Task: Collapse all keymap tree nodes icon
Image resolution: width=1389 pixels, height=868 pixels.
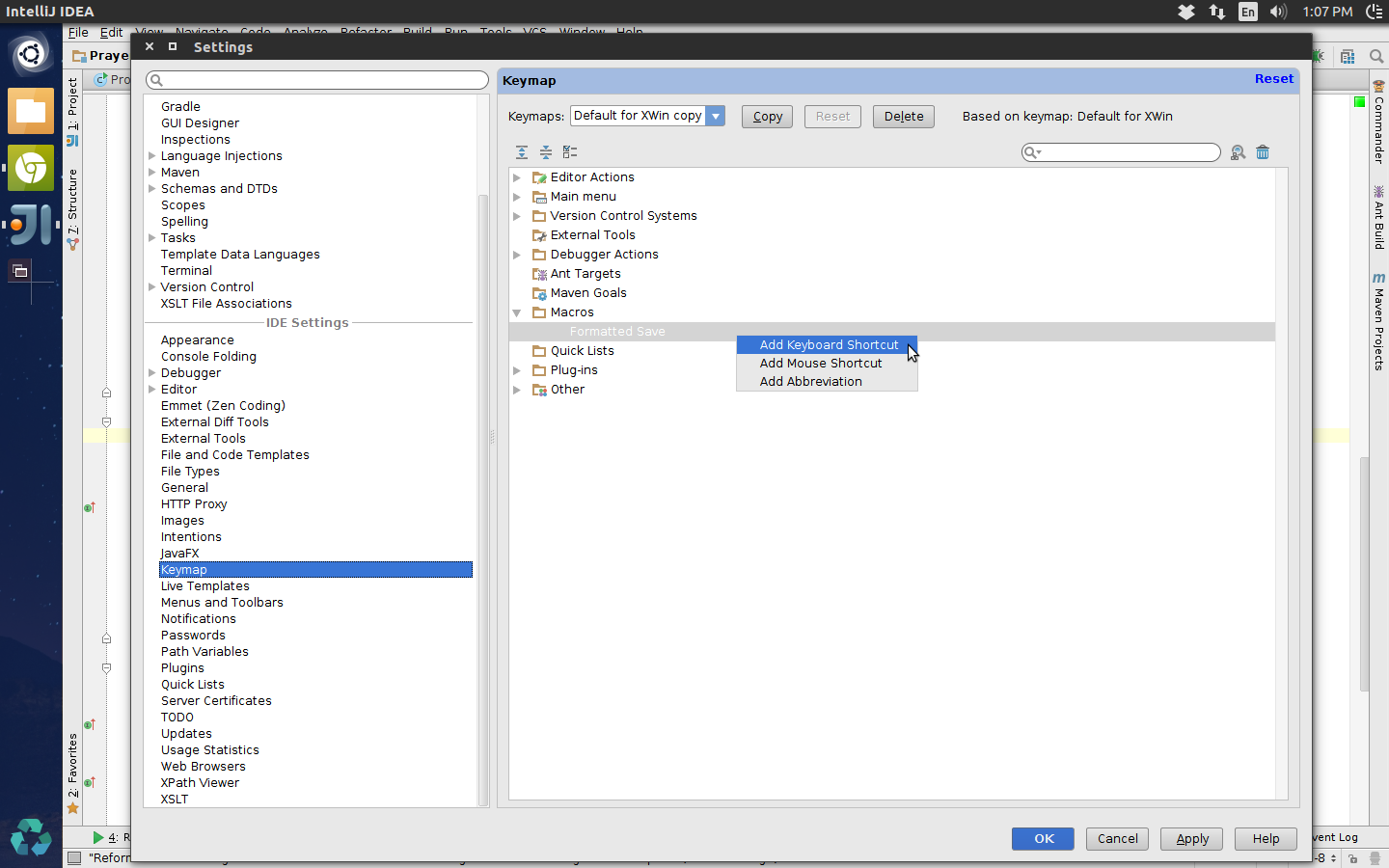Action: click(x=546, y=152)
